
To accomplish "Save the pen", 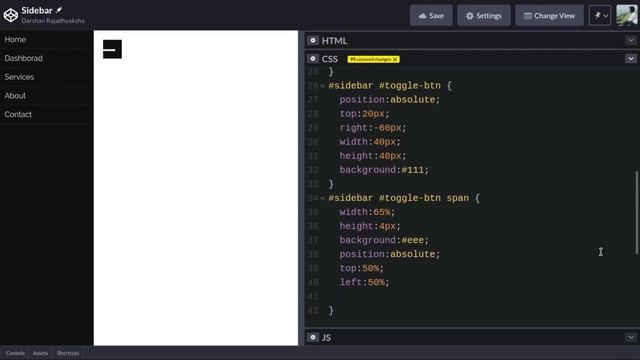I will [x=431, y=16].
